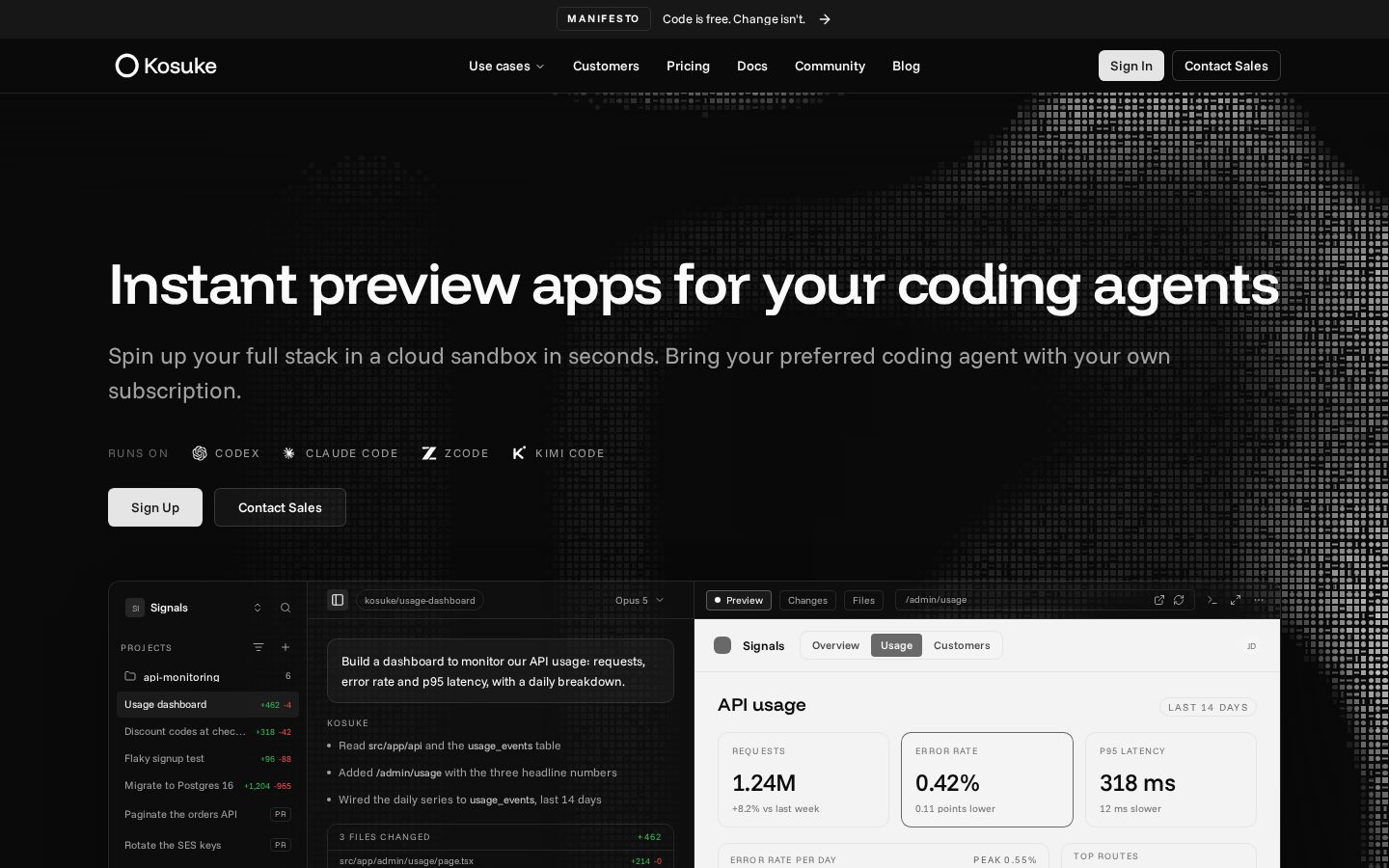This screenshot has width=1389, height=868.
Task: Click Contact Sales below the headline
Action: [x=280, y=507]
